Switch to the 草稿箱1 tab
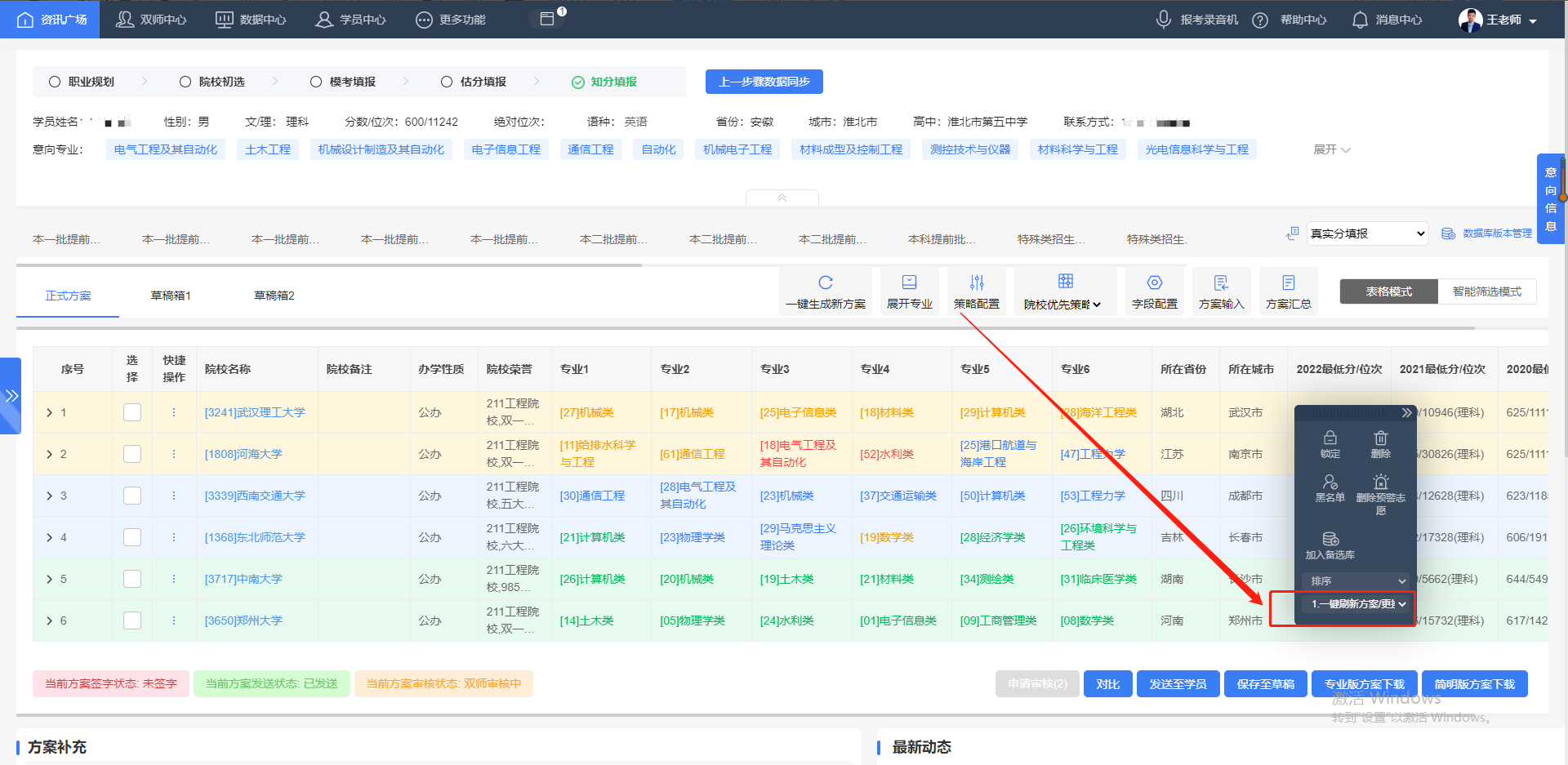The image size is (1568, 765). 171,295
